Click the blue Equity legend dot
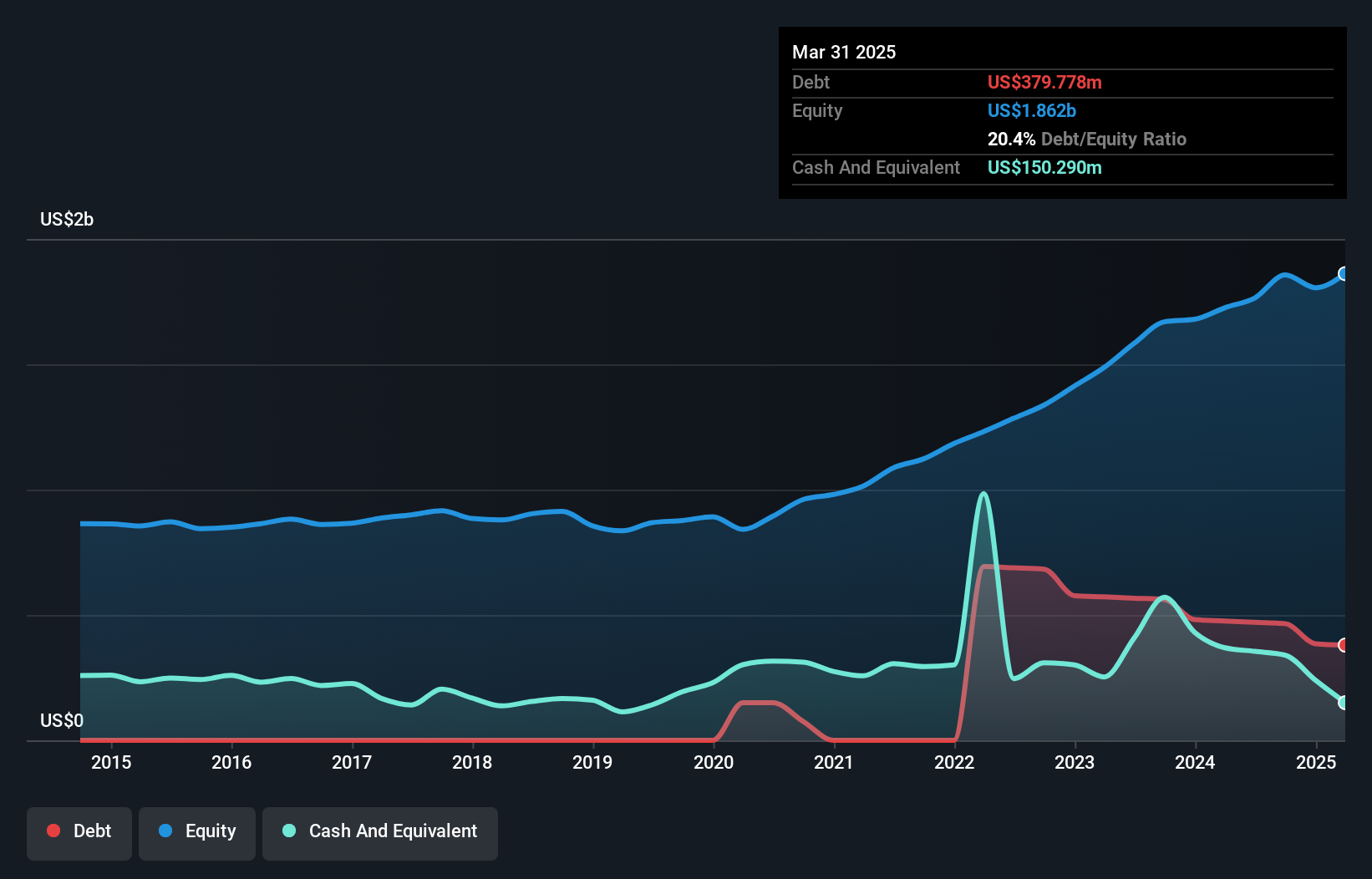This screenshot has width=1372, height=879. coord(165,831)
